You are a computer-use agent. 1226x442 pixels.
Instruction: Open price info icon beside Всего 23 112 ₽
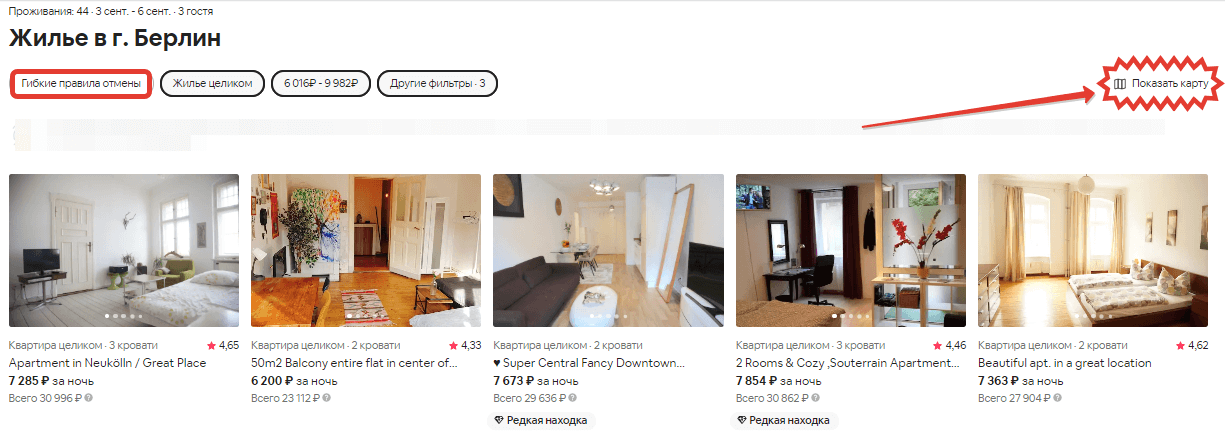point(327,398)
